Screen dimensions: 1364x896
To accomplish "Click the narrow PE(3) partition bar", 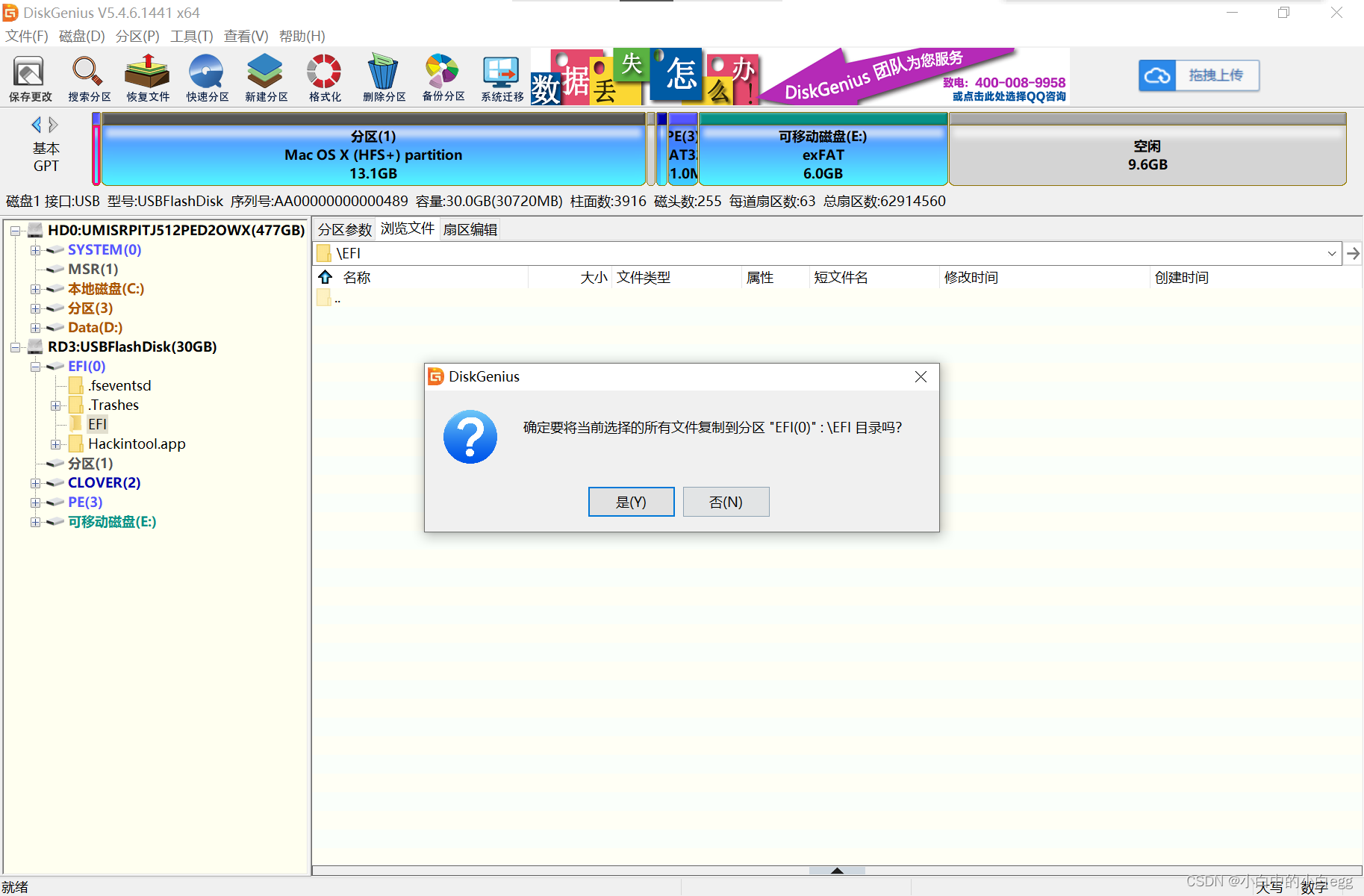I will tap(682, 149).
